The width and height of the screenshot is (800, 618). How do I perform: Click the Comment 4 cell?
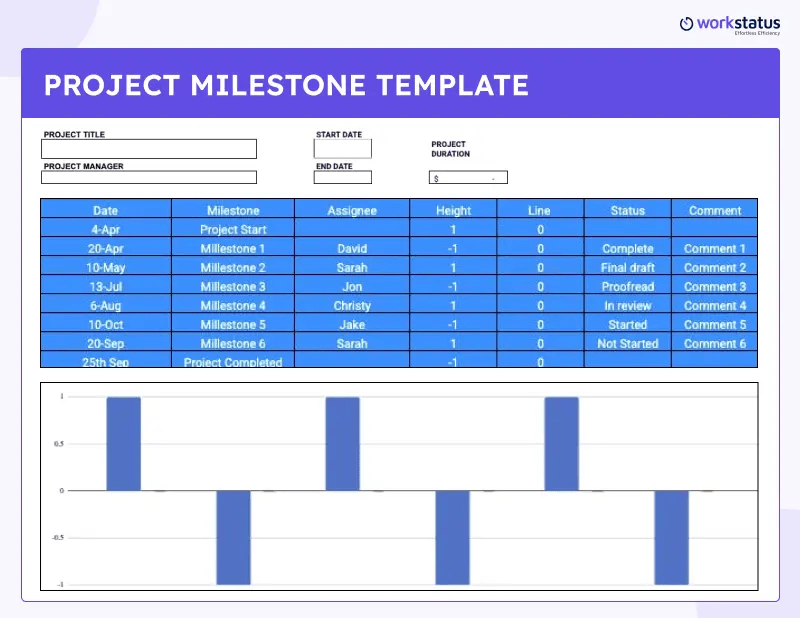coord(715,305)
